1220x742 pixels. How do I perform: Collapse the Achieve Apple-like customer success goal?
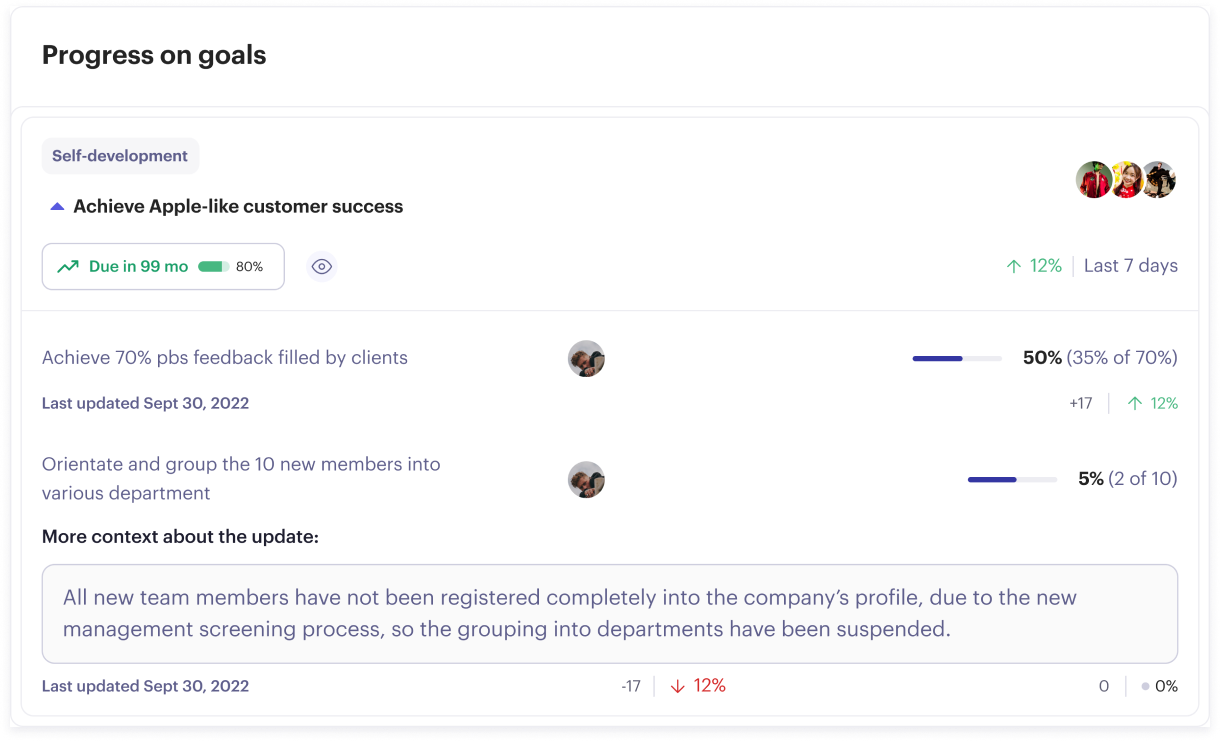57,207
